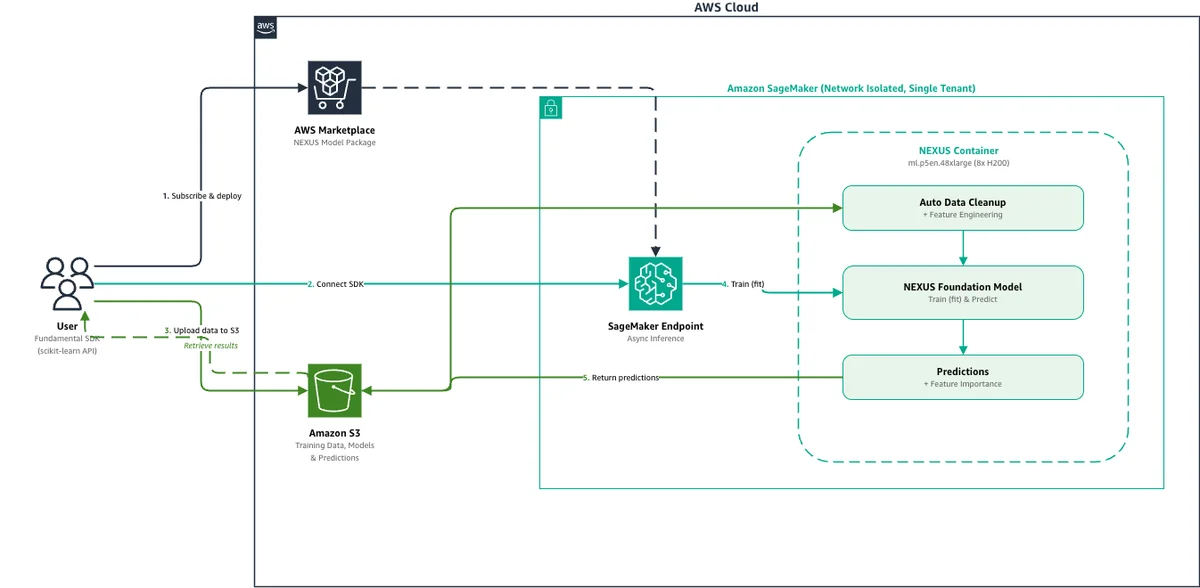Click the 'Fundamental SDK' caption

(67, 339)
